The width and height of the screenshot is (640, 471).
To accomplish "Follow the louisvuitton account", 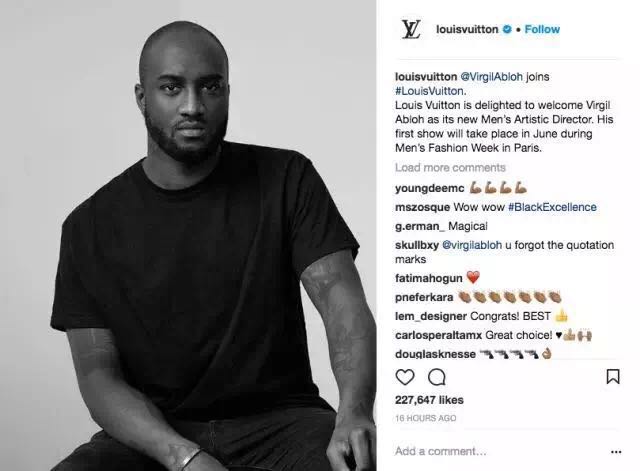I will coord(542,29).
